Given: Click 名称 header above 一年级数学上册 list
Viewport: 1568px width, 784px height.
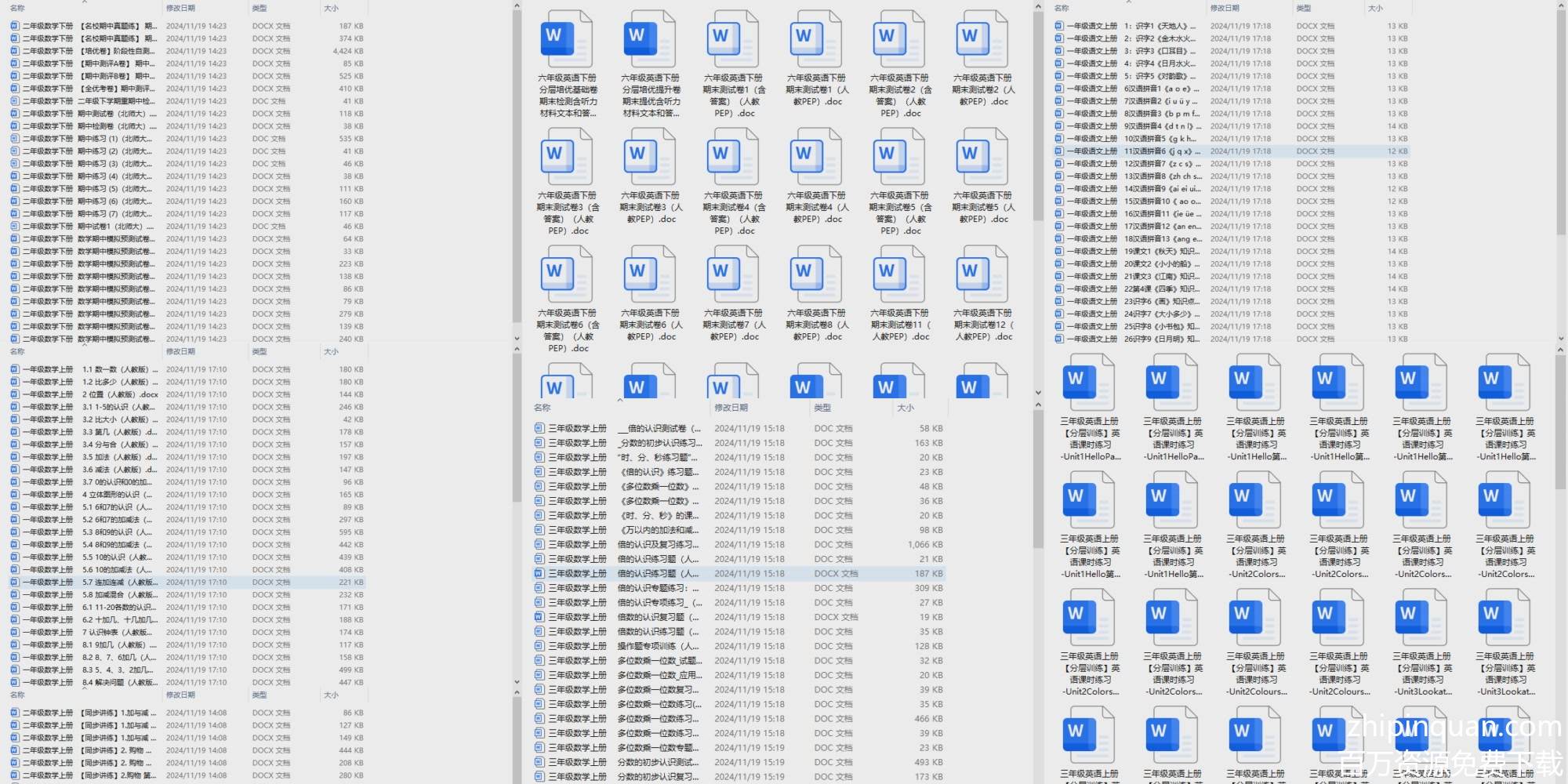Looking at the screenshot, I should (x=17, y=351).
